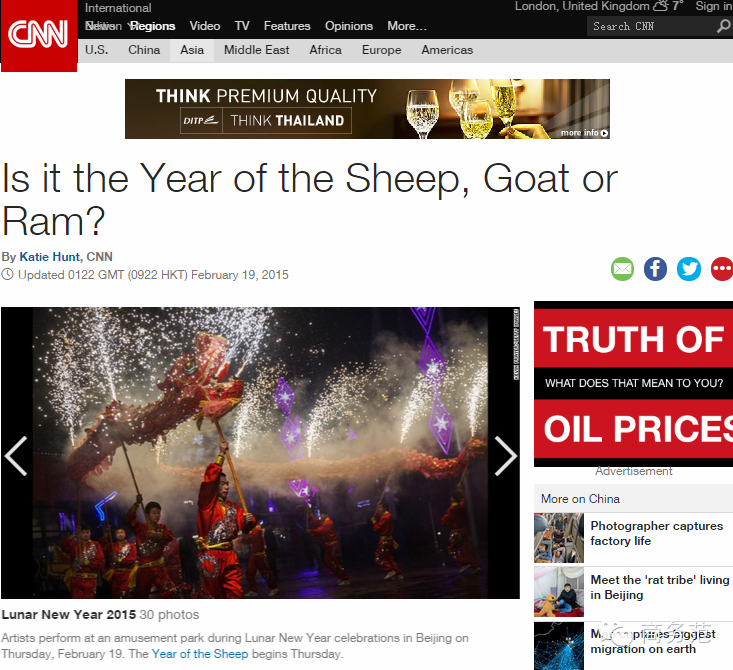Share article on Facebook
The height and width of the screenshot is (670, 733).
[x=655, y=269]
